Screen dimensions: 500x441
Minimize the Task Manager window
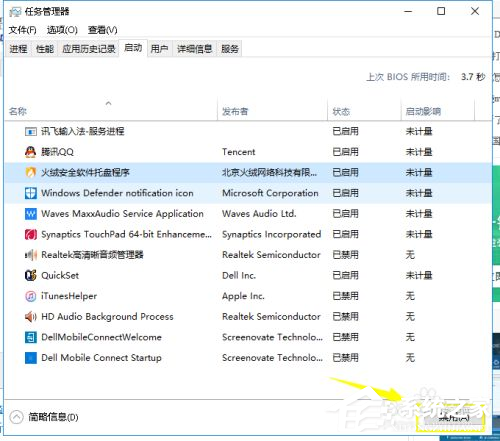pos(408,11)
